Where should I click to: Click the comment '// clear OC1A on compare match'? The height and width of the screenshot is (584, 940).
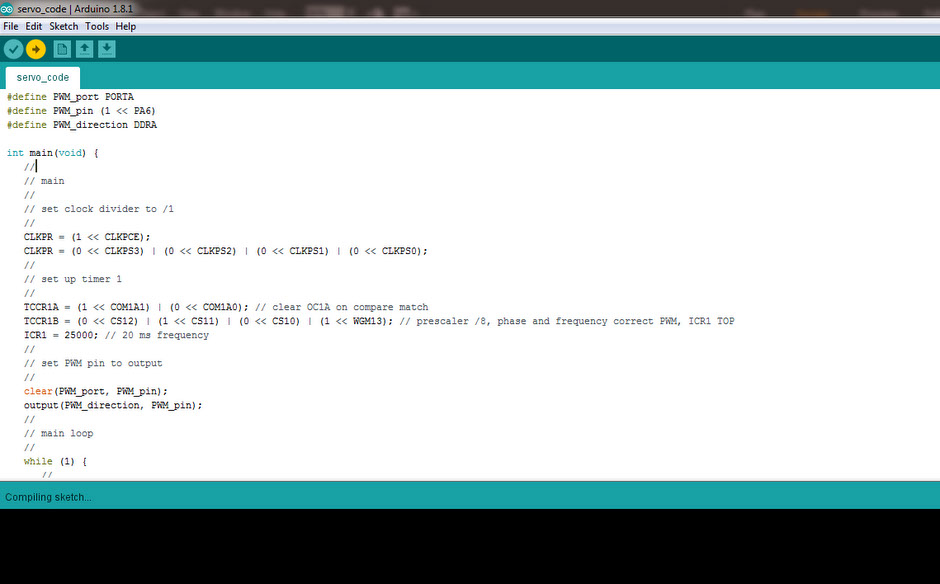click(x=342, y=307)
